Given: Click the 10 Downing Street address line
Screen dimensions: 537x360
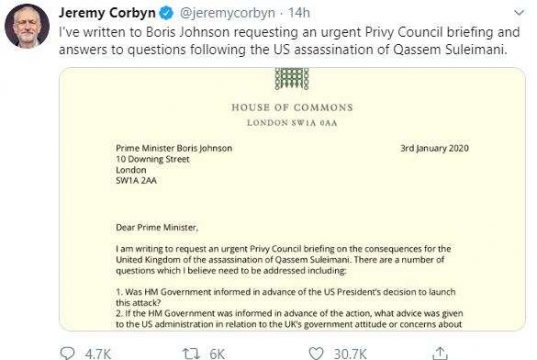Looking at the screenshot, I should tap(152, 159).
